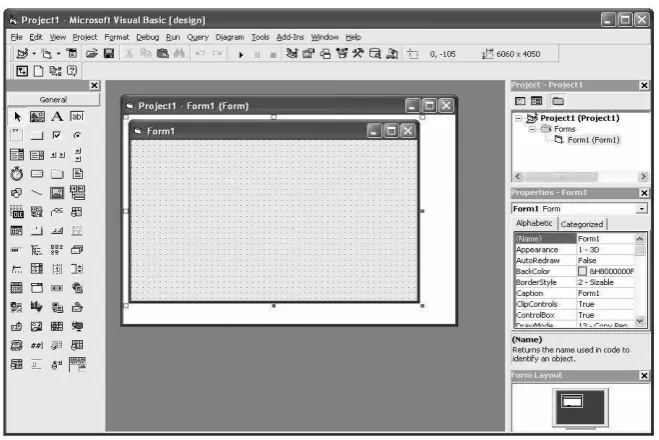Screen dimensions: 659x440
Task: Open Add Form dropdown arrow
Action: tap(58, 54)
